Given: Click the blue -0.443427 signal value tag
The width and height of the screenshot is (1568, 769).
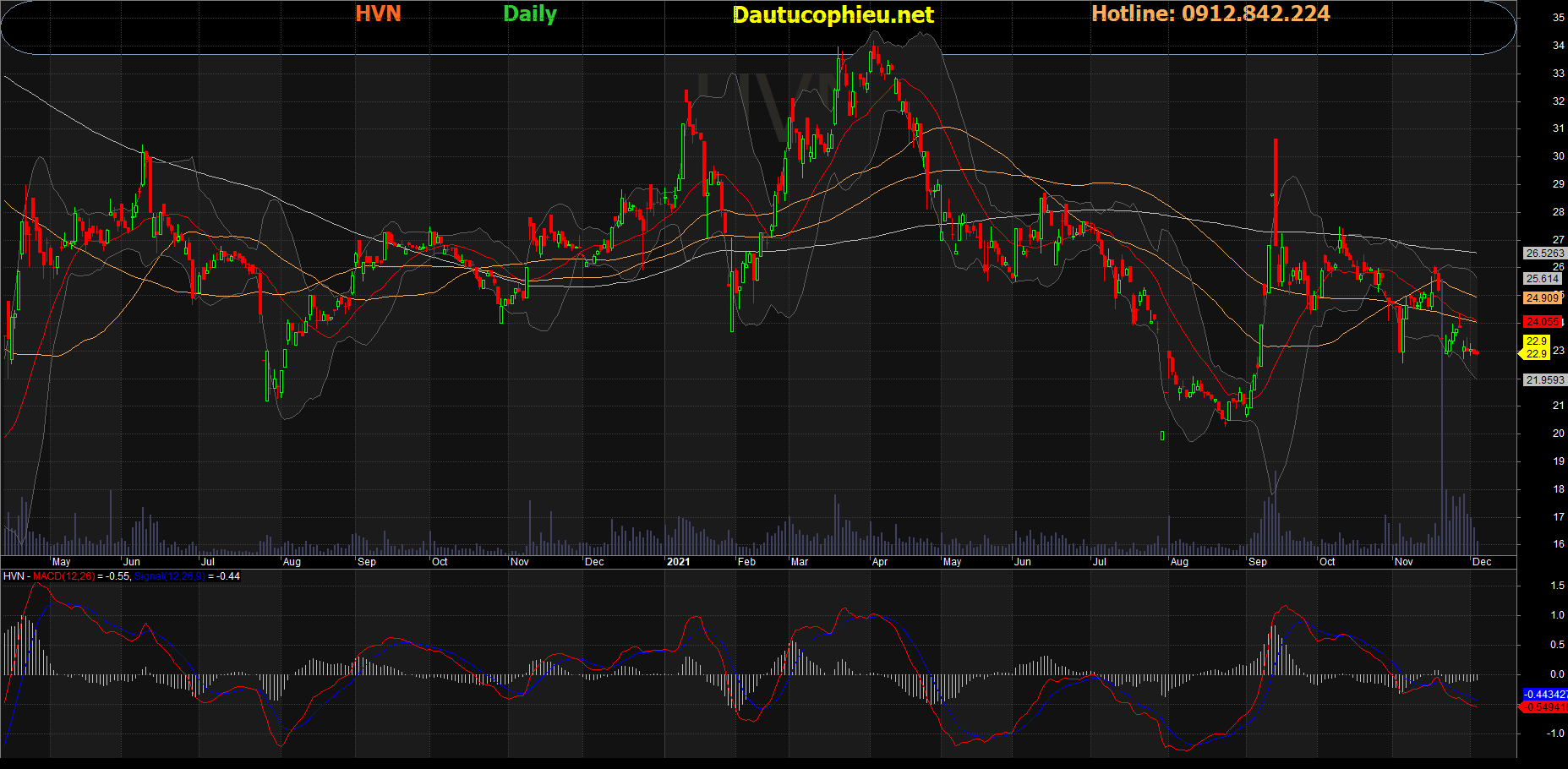Looking at the screenshot, I should 1544,695.
